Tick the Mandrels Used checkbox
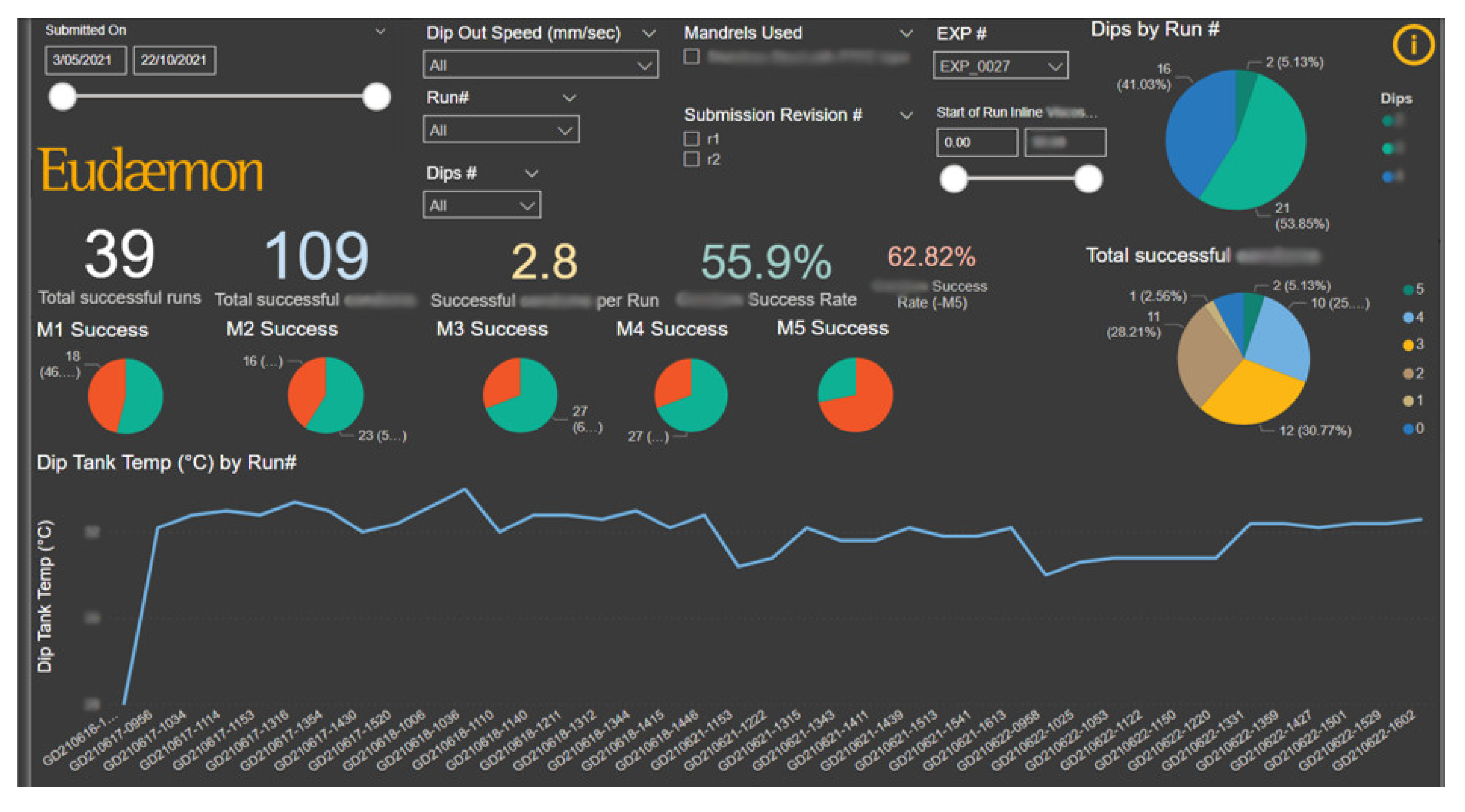 click(x=691, y=57)
